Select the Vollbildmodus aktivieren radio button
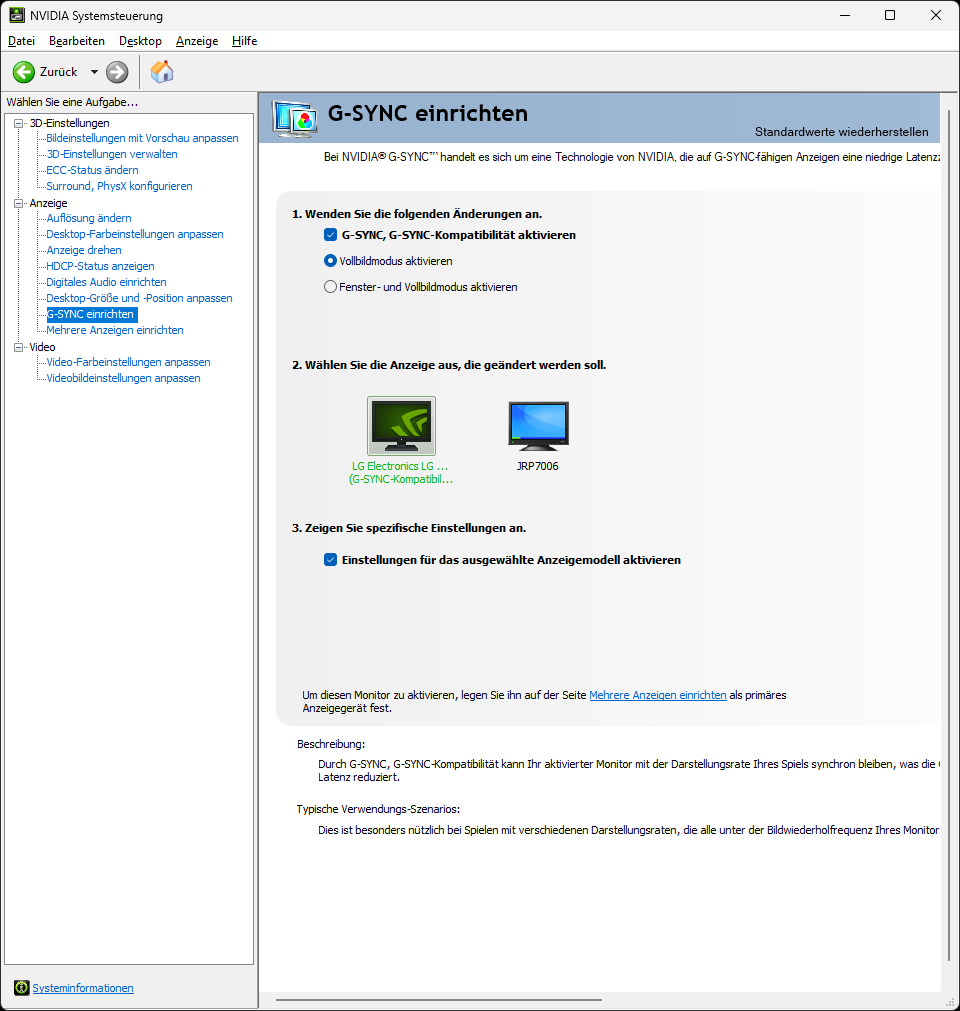Viewport: 960px width, 1011px height. pos(330,260)
